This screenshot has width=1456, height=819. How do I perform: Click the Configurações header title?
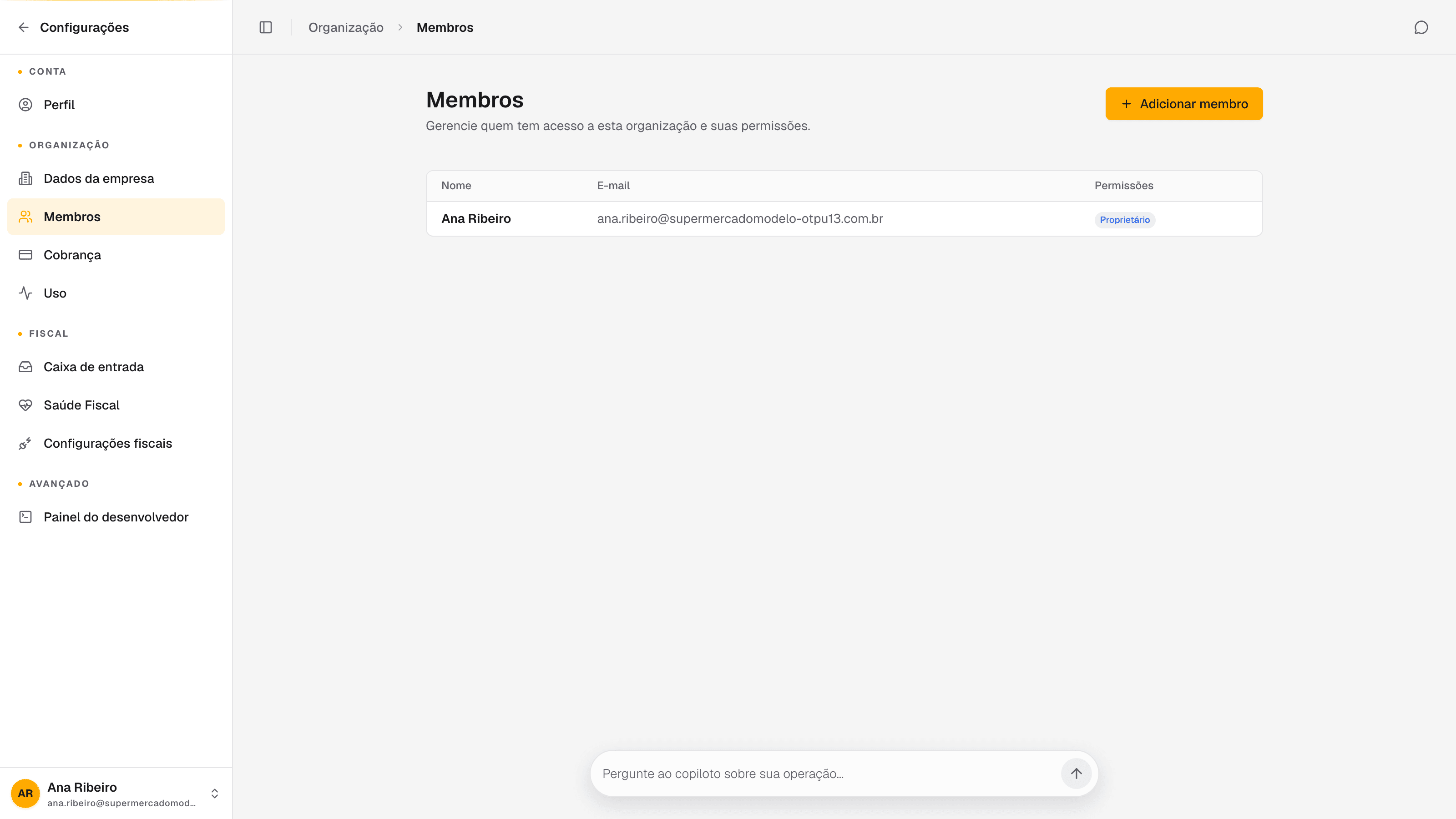[84, 27]
